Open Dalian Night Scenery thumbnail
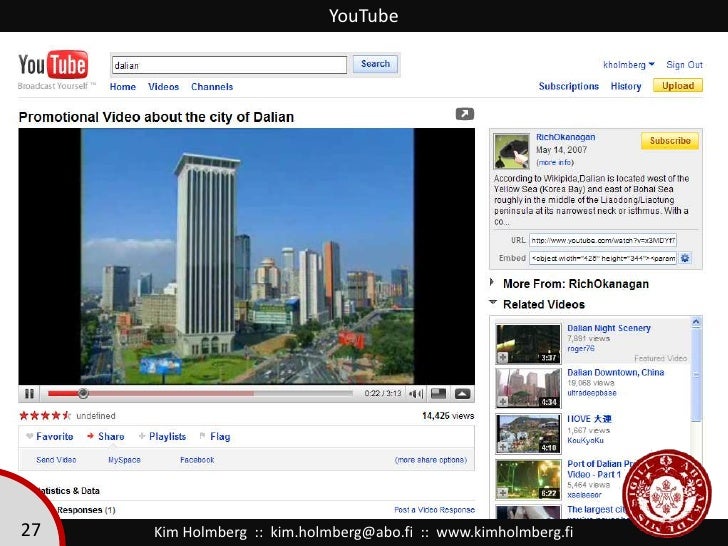The width and height of the screenshot is (728, 546). point(528,344)
